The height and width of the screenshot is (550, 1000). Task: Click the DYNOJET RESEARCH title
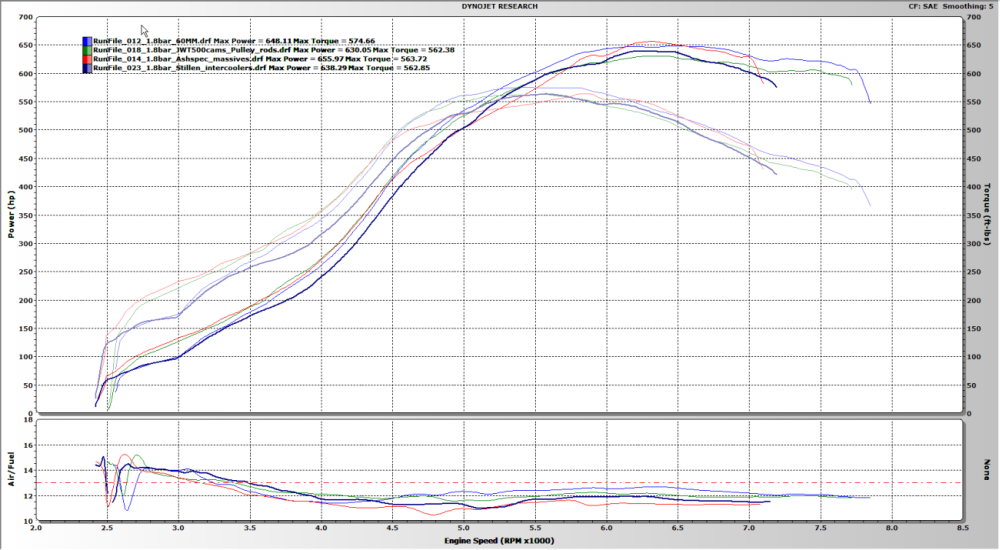pos(500,6)
